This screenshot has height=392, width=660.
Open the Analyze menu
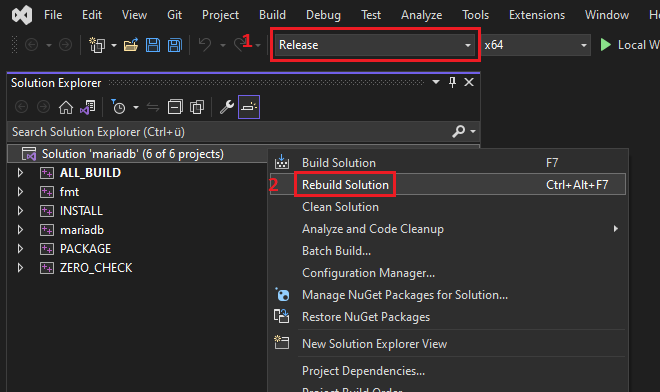[x=421, y=15]
